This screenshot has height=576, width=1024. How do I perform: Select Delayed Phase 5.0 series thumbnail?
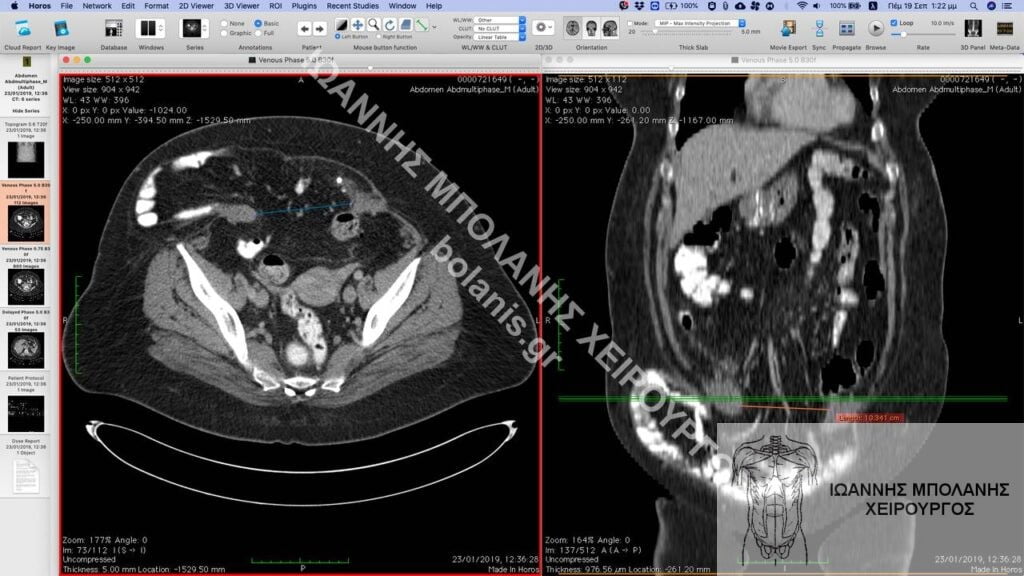pos(26,350)
